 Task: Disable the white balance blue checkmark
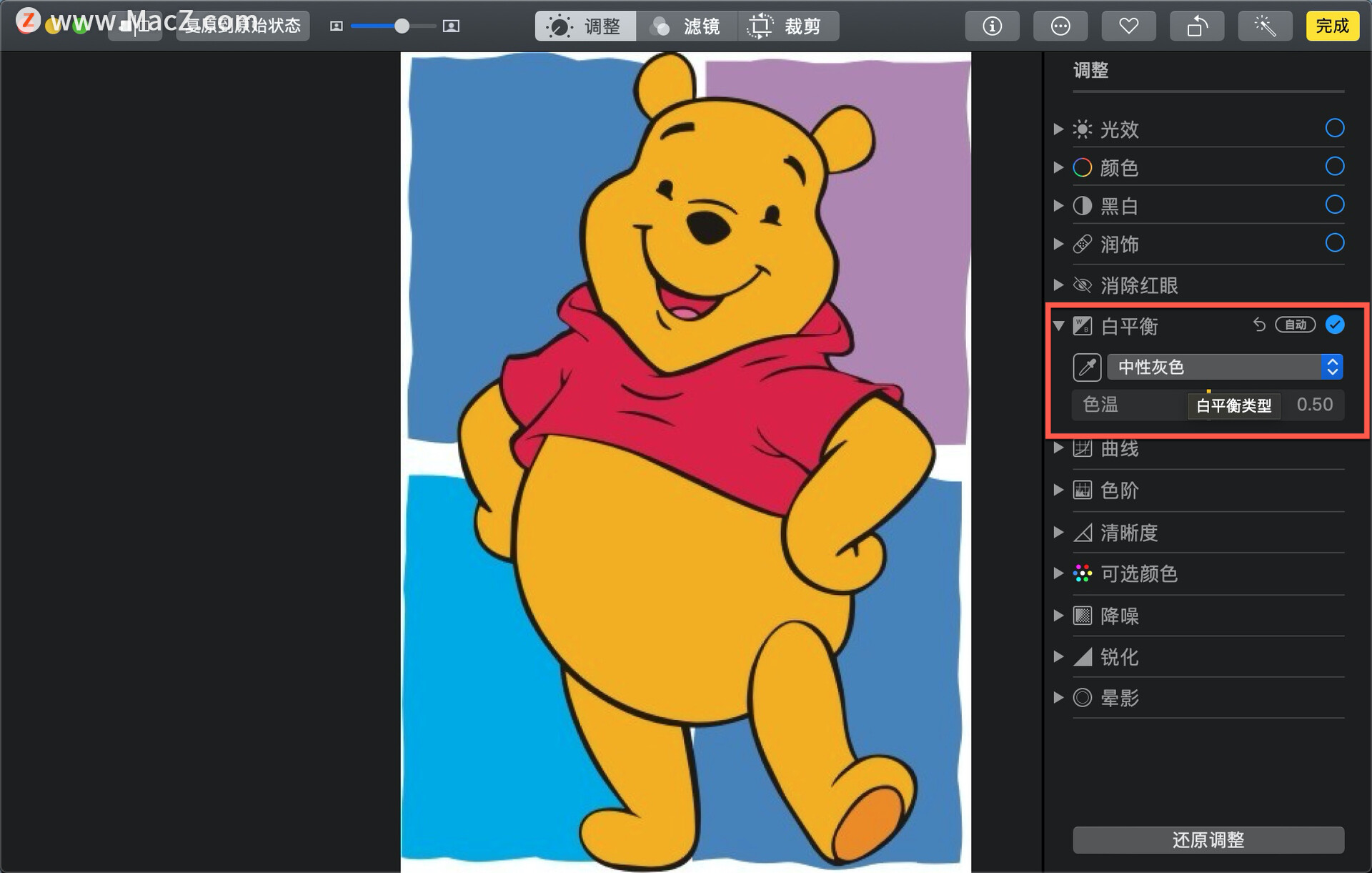1334,325
